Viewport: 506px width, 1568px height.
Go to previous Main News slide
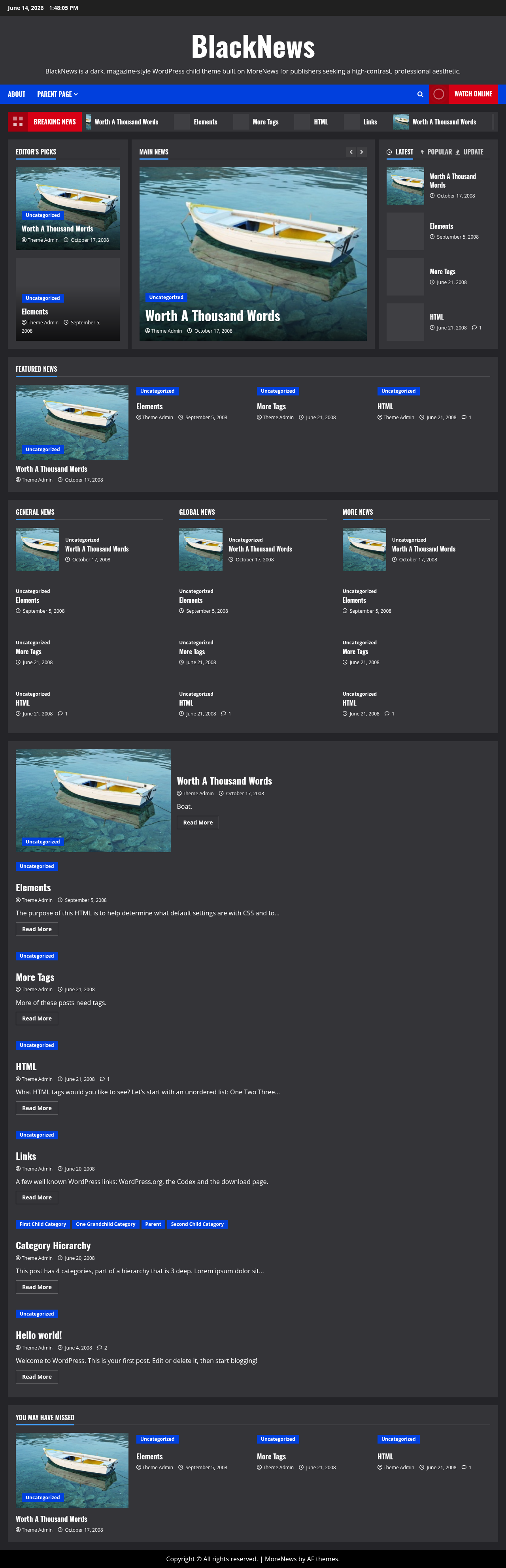click(351, 152)
